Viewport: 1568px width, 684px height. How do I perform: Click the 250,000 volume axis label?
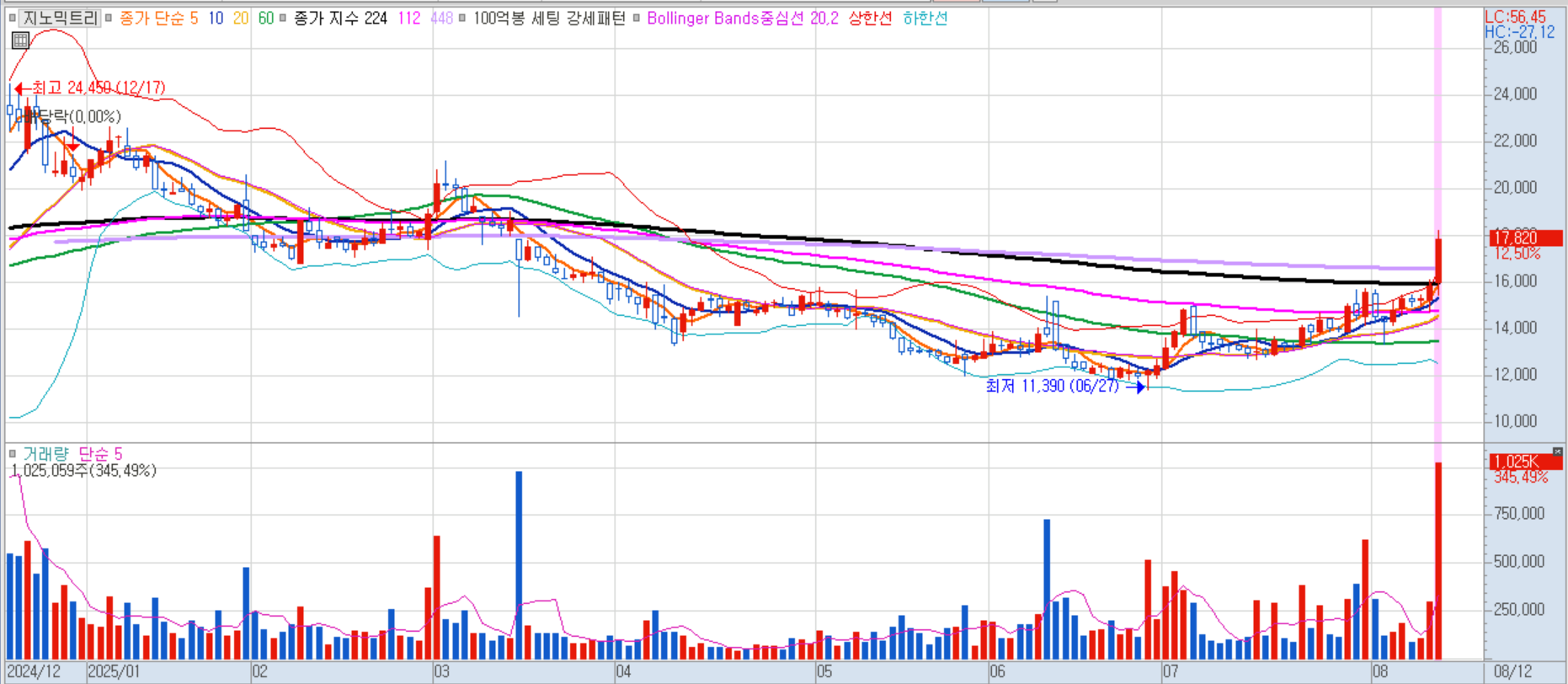1519,609
